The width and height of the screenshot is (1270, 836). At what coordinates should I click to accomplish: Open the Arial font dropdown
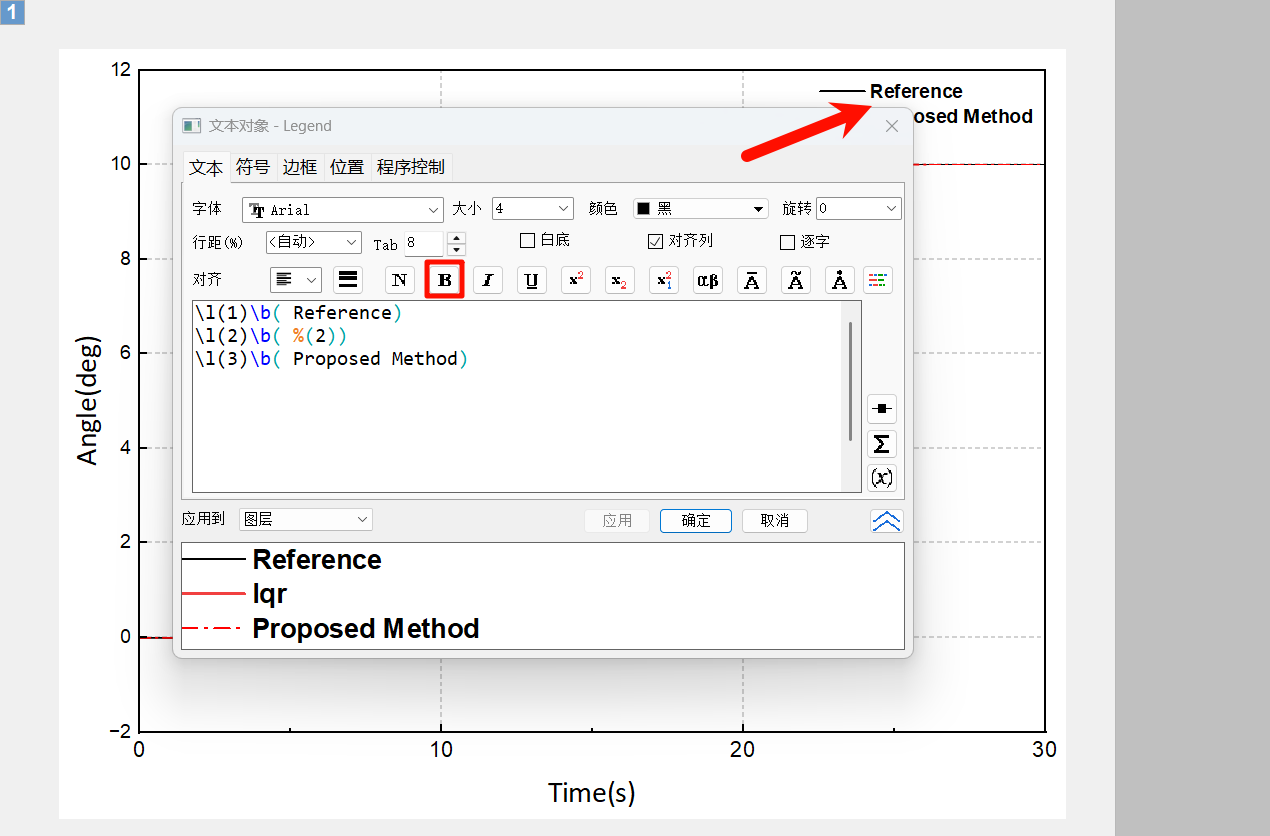(x=342, y=210)
